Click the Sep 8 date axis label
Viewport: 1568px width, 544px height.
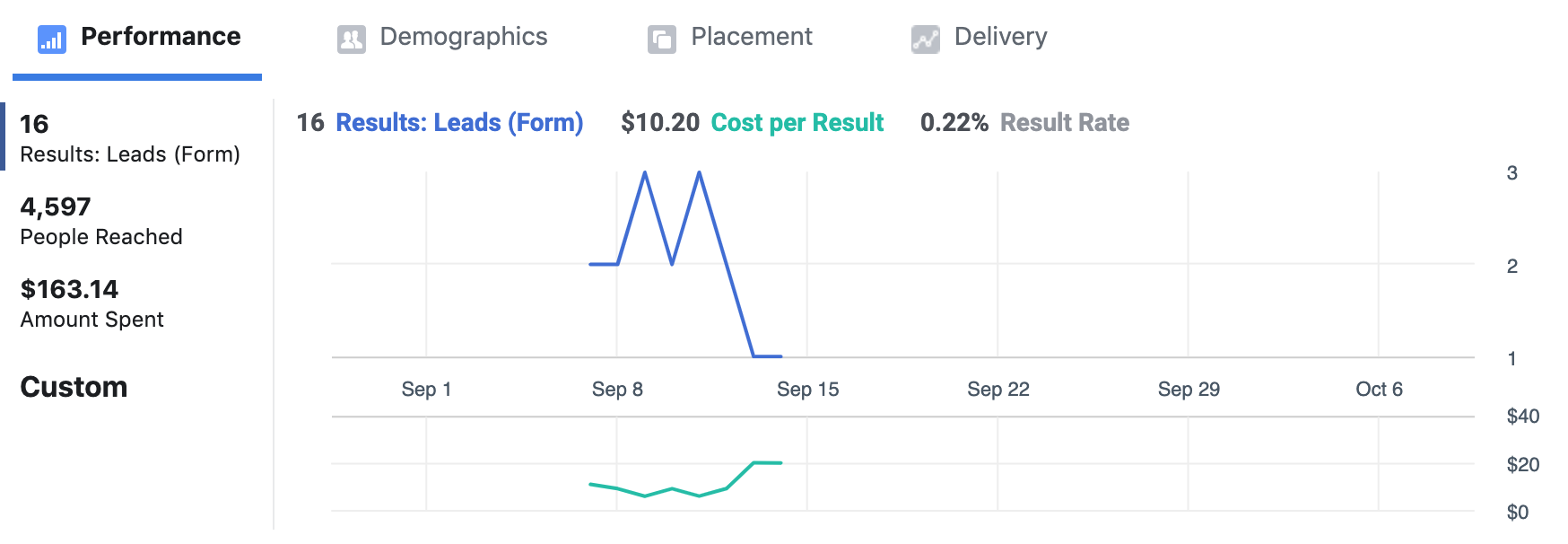click(x=617, y=390)
